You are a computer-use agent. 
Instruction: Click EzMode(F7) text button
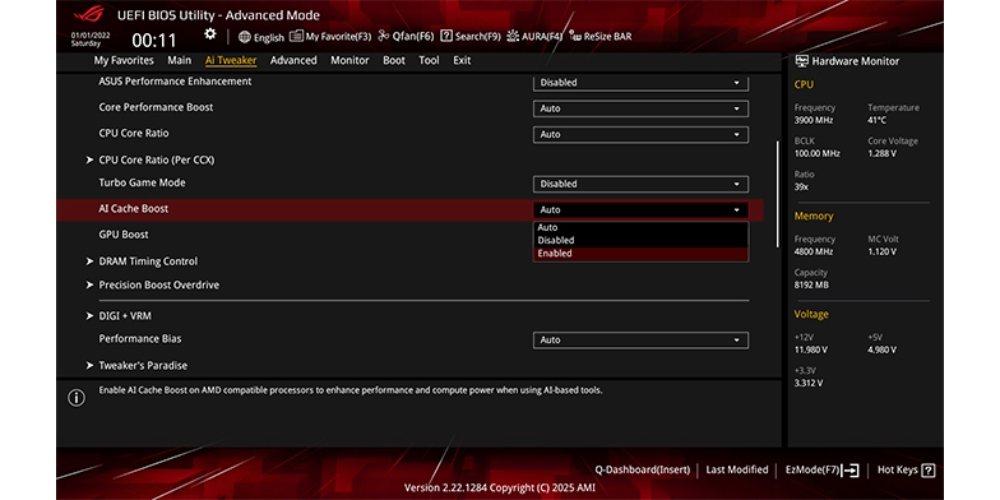click(812, 470)
